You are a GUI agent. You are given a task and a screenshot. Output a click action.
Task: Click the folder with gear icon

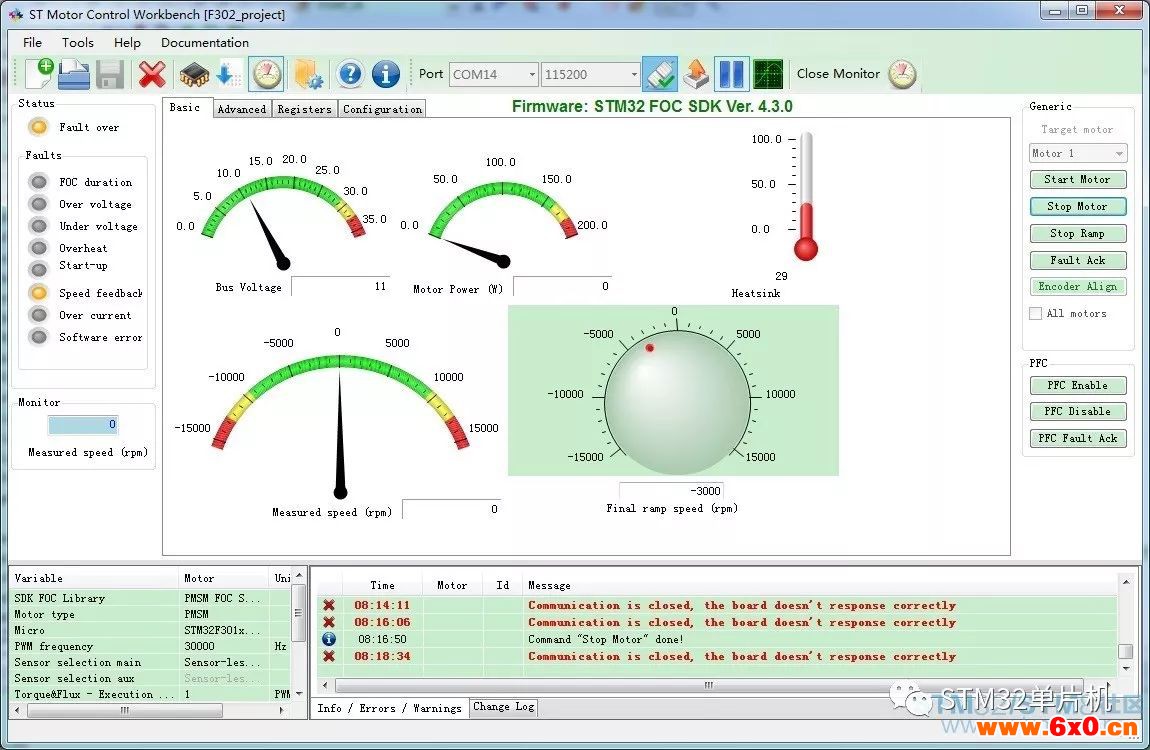point(308,75)
